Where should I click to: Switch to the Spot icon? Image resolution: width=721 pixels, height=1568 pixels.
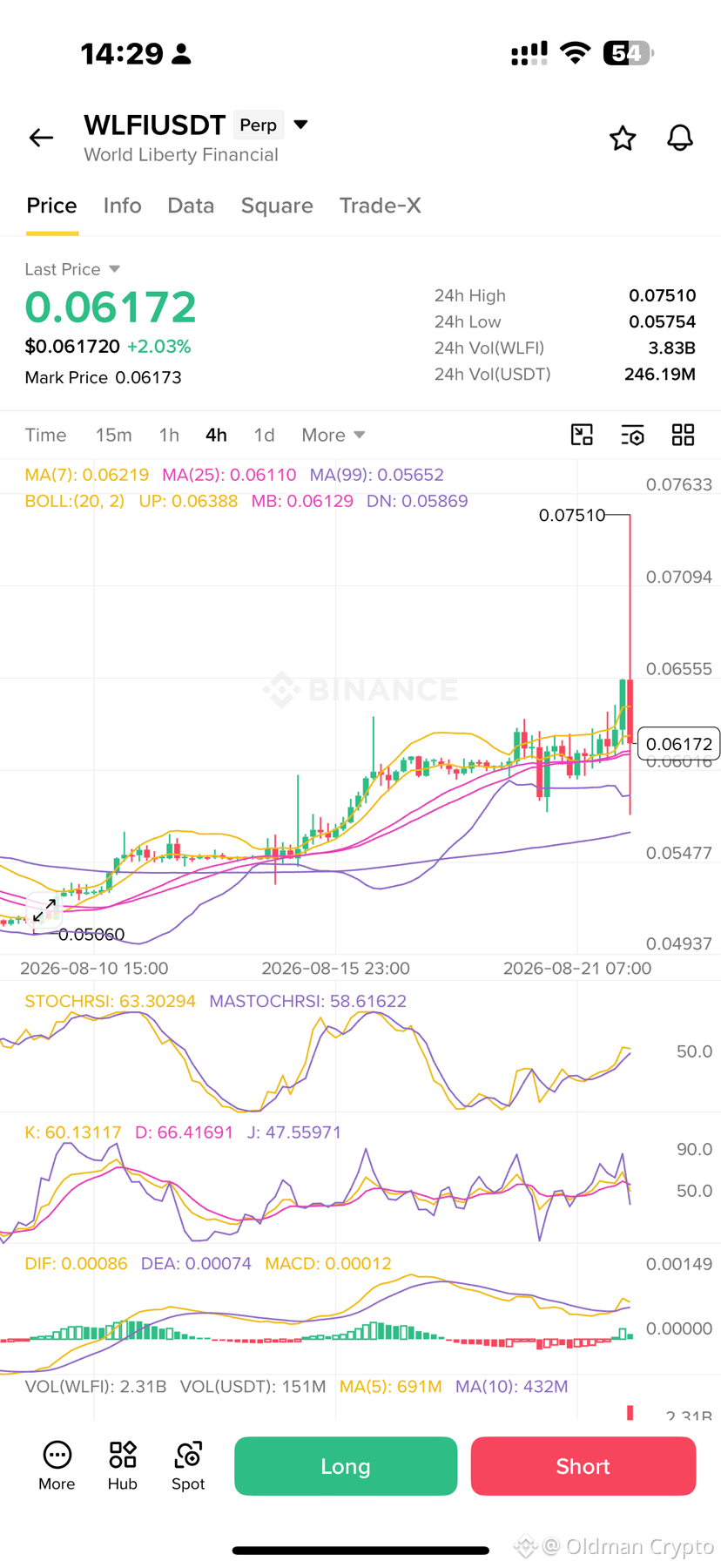(188, 1465)
